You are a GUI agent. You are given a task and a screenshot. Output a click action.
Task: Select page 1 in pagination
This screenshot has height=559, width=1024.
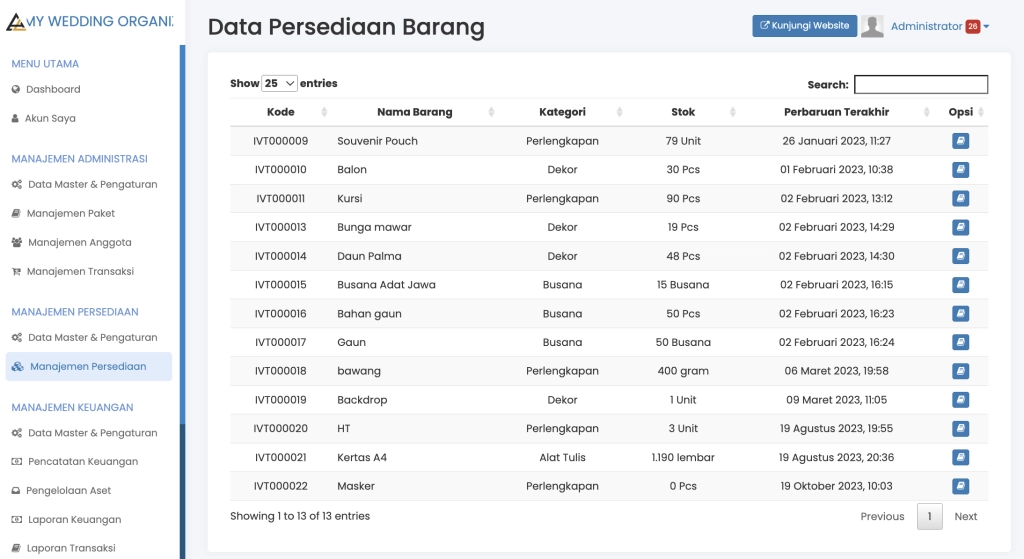click(929, 517)
